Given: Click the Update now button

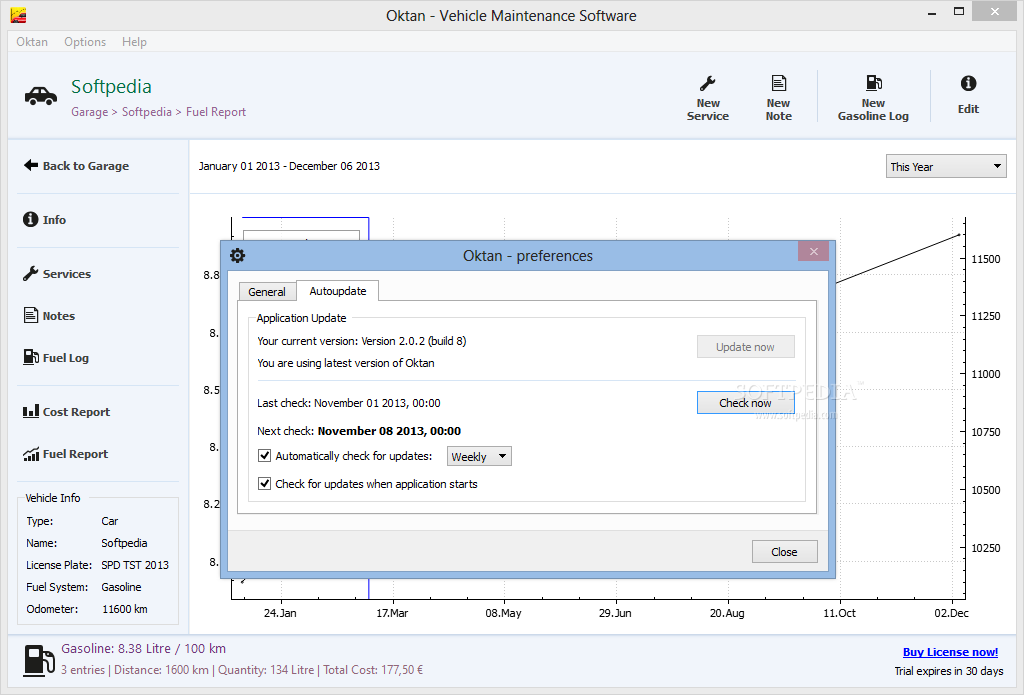Looking at the screenshot, I should (745, 346).
